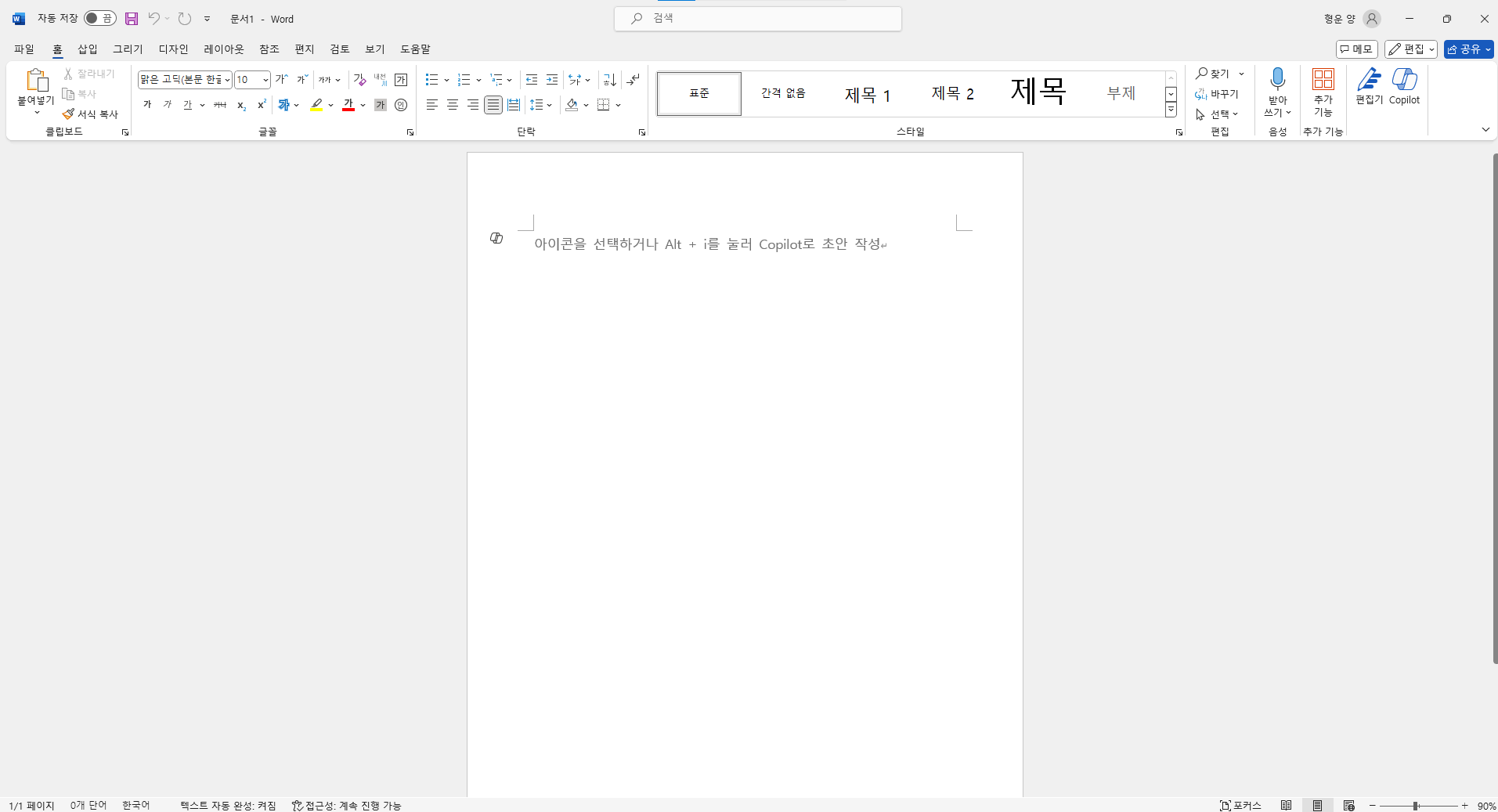Image resolution: width=1498 pixels, height=812 pixels.
Task: Switch to Print Layout view in status bar
Action: tap(1318, 805)
